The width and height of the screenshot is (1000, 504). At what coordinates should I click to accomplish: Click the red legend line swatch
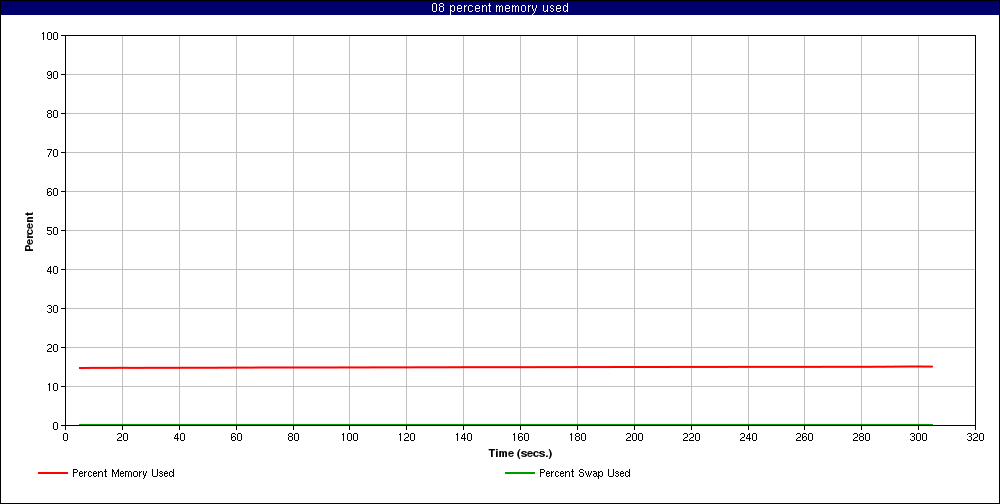[x=53, y=473]
